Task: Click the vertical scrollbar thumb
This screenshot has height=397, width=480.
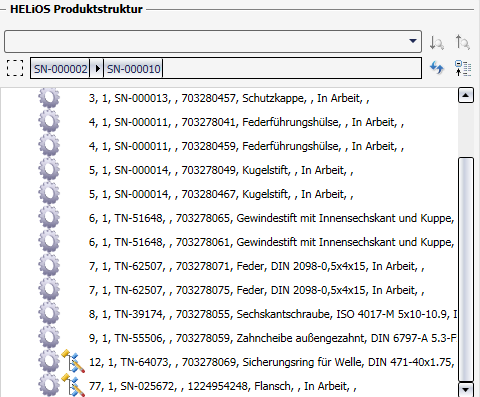Action: coord(466,269)
